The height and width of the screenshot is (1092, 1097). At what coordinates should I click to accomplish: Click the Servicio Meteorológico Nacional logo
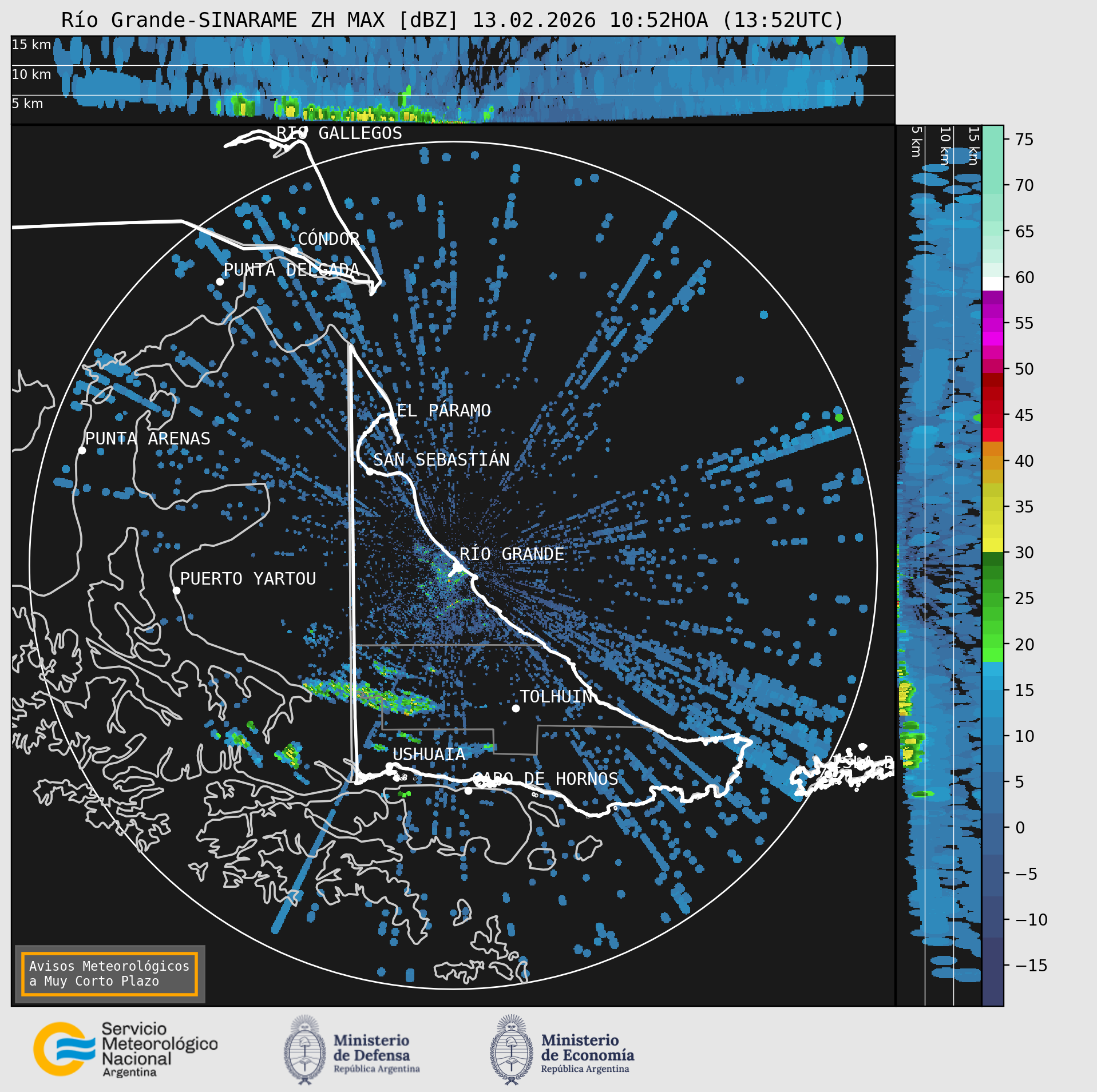click(125, 1050)
